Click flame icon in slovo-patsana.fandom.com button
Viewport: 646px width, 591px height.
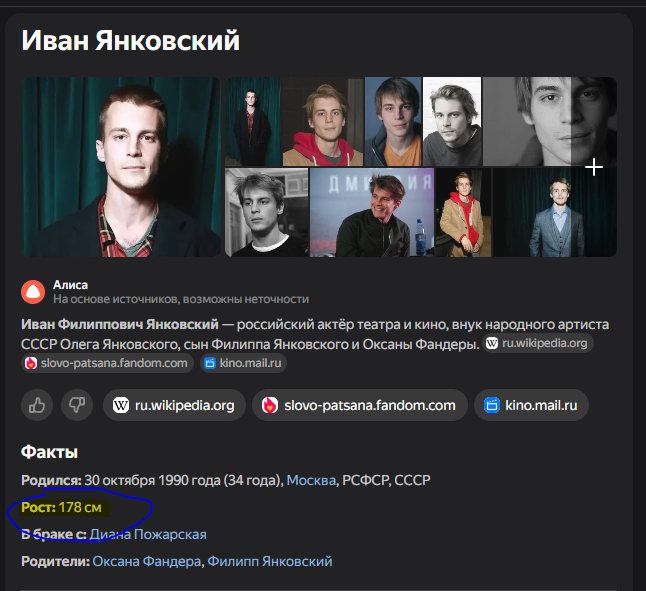tap(270, 405)
